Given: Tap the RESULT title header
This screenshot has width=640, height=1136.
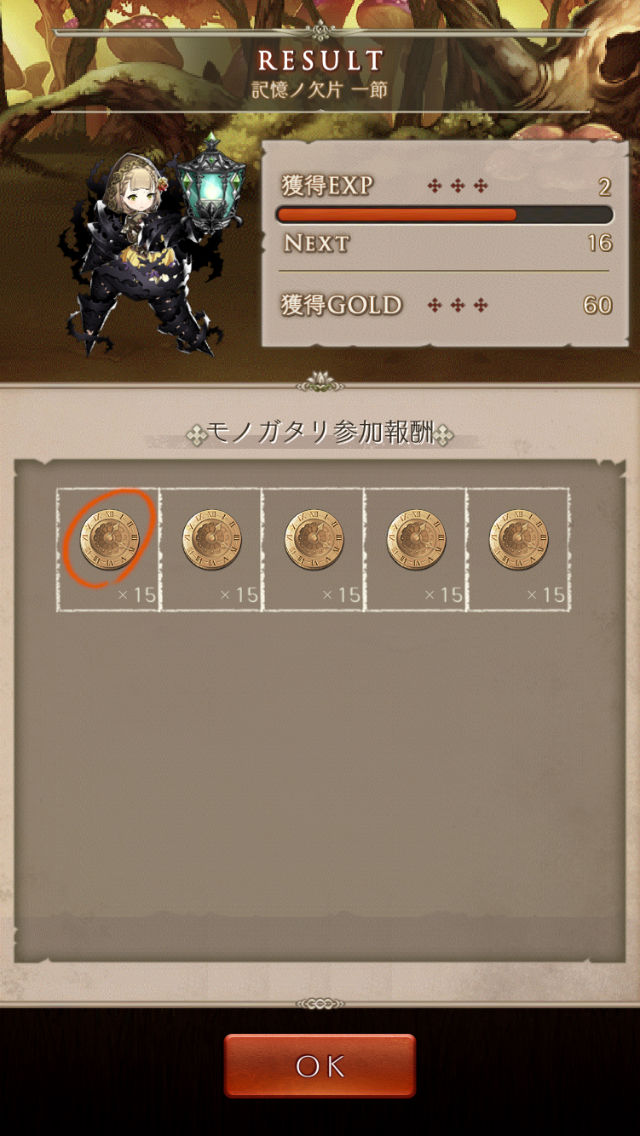Looking at the screenshot, I should (320, 61).
